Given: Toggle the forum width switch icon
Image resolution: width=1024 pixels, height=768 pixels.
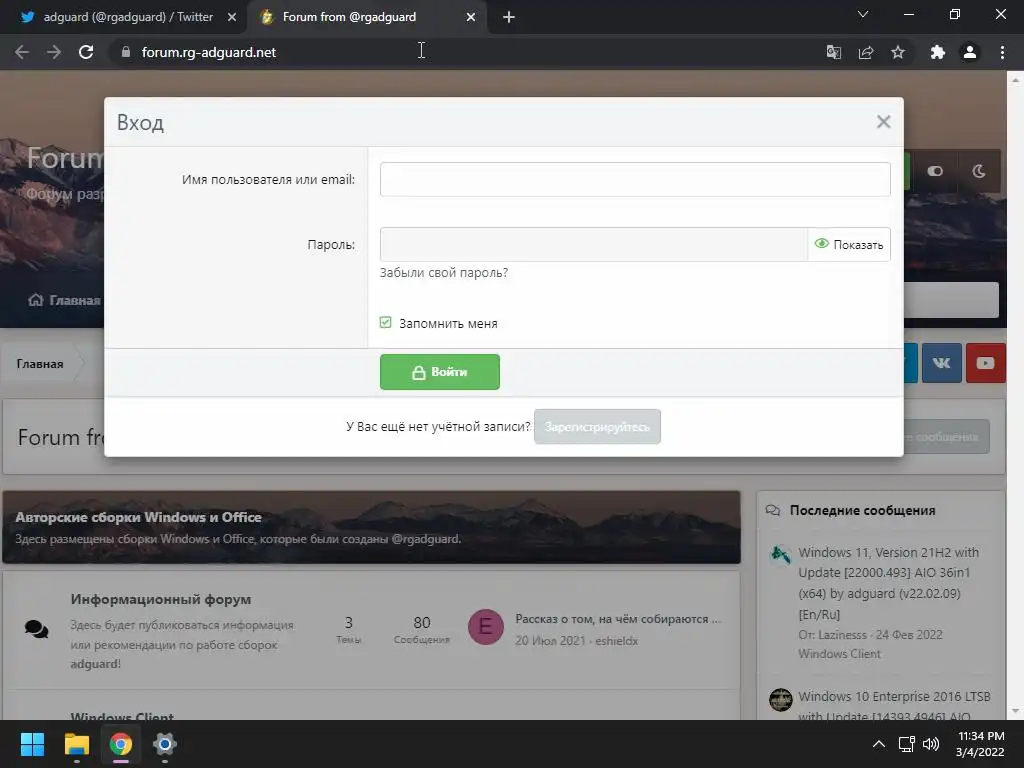Looking at the screenshot, I should pos(935,171).
